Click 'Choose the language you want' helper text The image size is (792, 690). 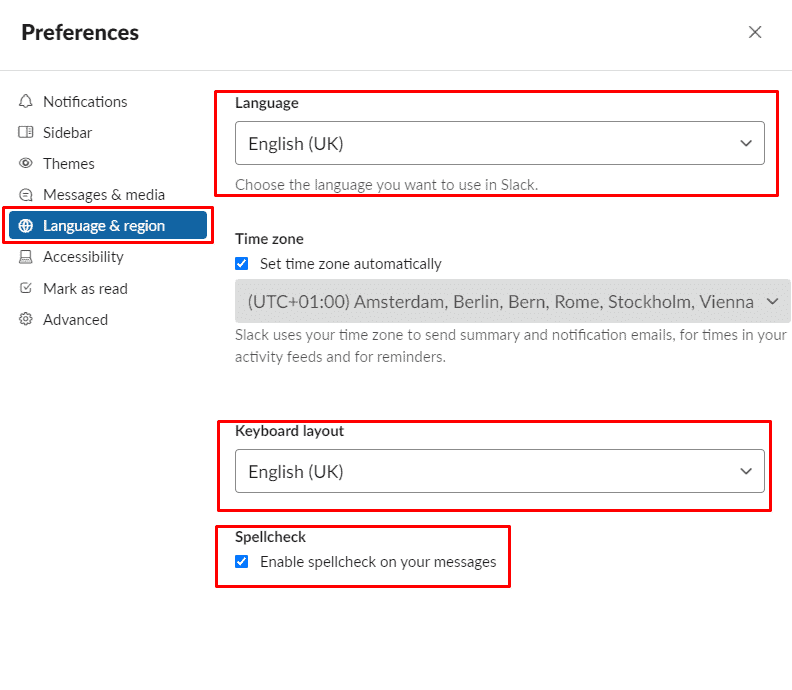click(x=386, y=184)
